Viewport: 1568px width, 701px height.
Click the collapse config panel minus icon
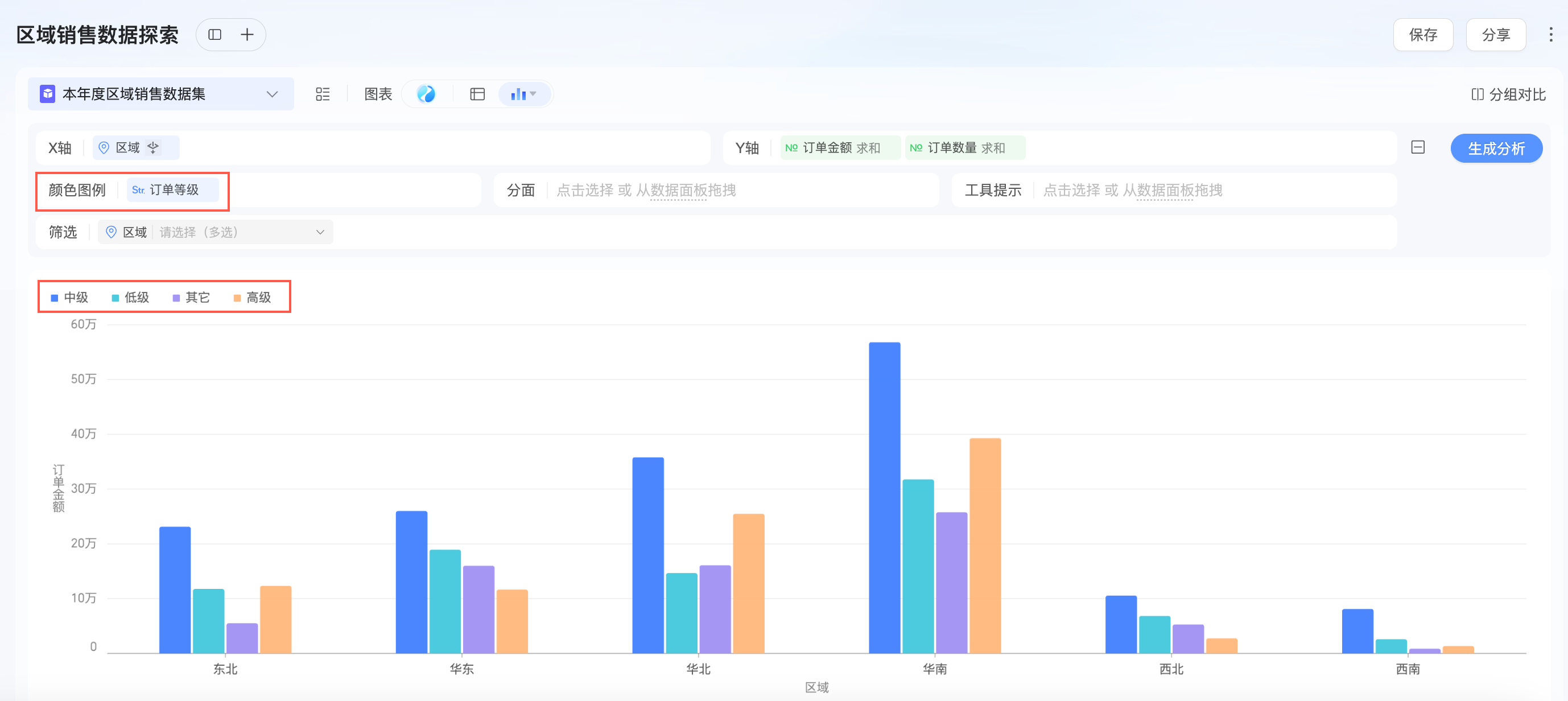[x=1418, y=148]
